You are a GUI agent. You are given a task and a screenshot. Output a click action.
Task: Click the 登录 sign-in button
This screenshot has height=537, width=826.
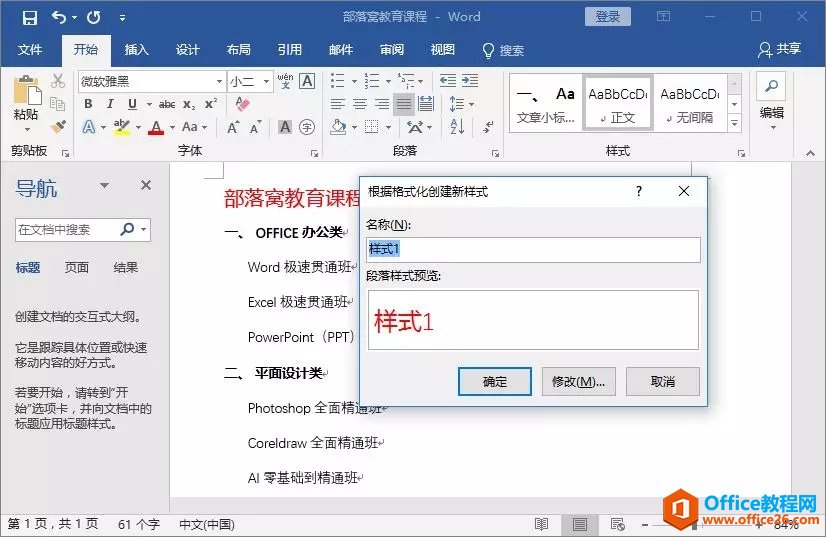[608, 17]
